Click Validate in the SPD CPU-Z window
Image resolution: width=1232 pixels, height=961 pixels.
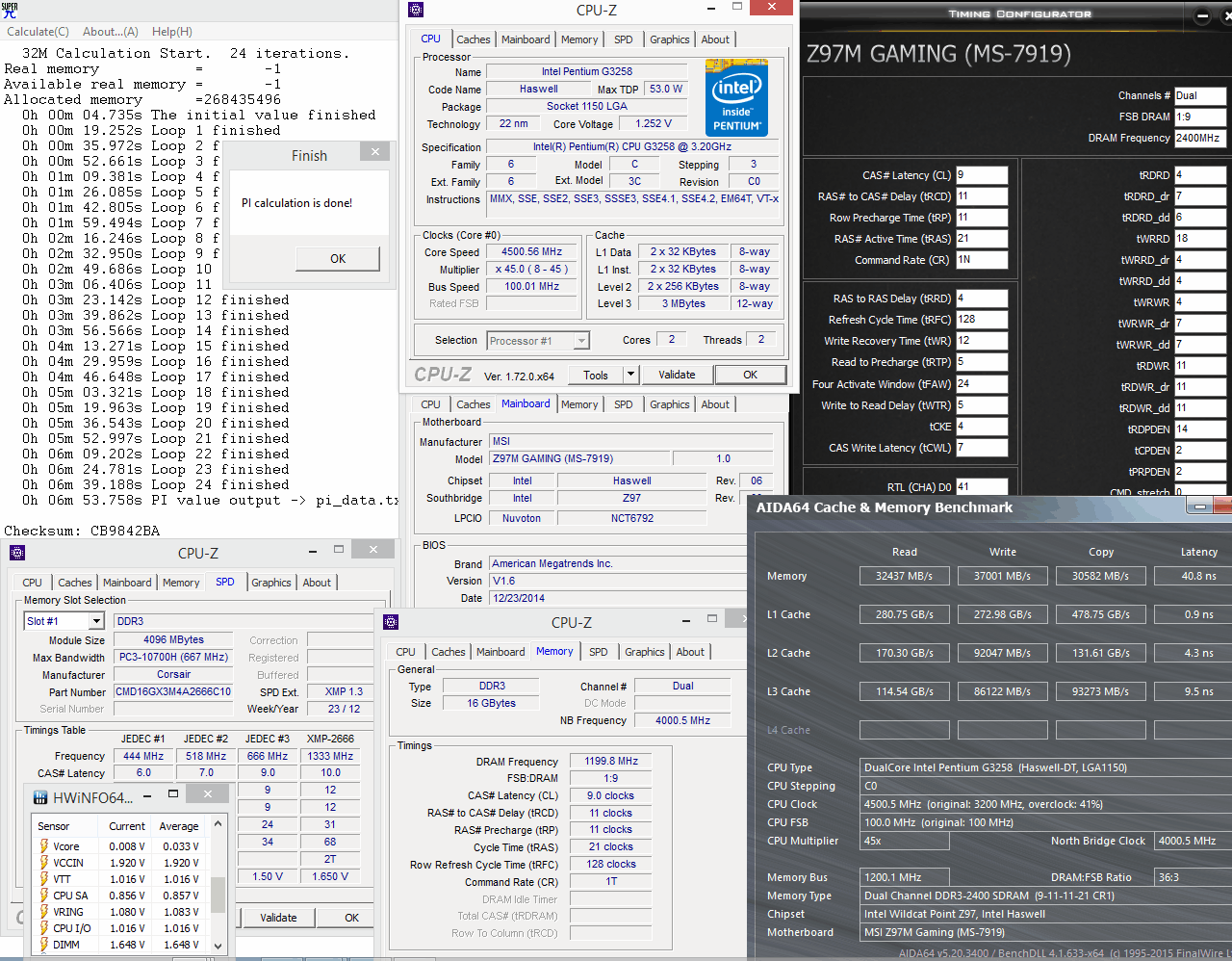pyautogui.click(x=278, y=918)
